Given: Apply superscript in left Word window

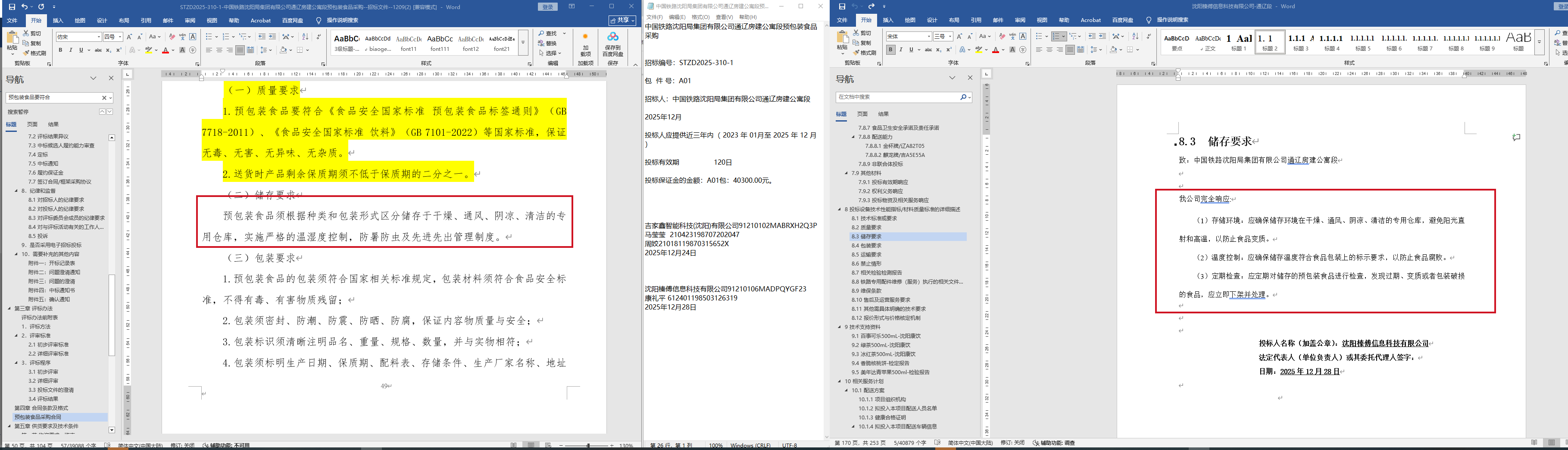Looking at the screenshot, I should point(119,50).
